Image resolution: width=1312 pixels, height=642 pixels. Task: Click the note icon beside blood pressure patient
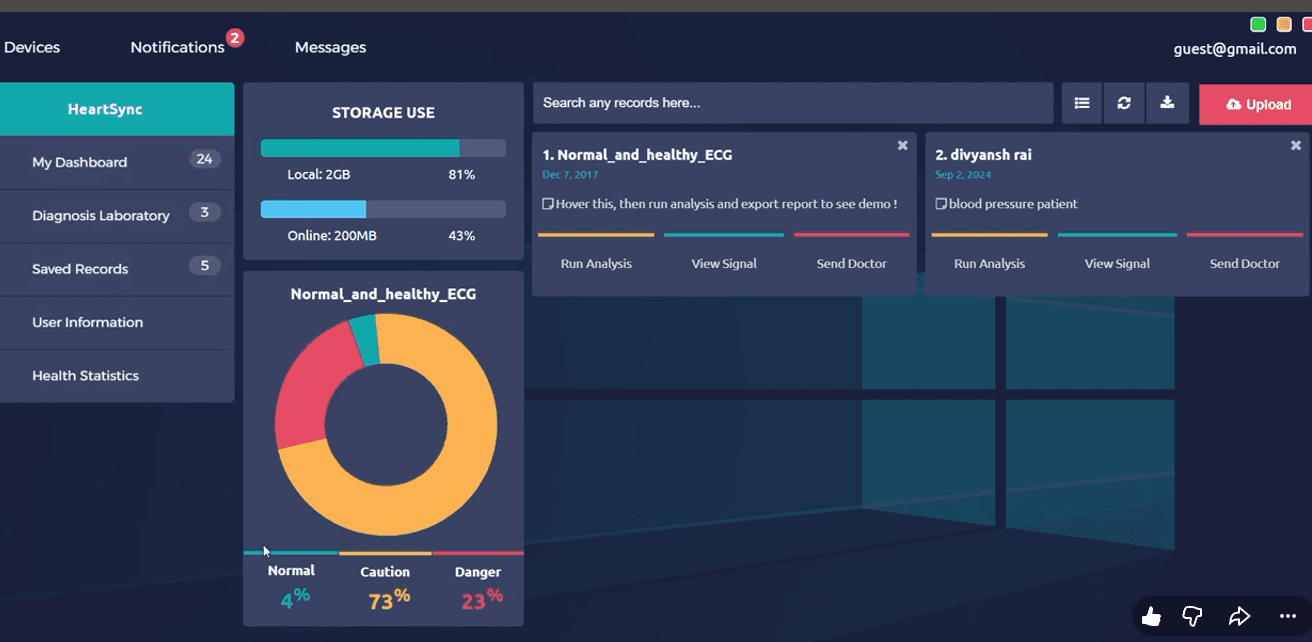pos(940,204)
